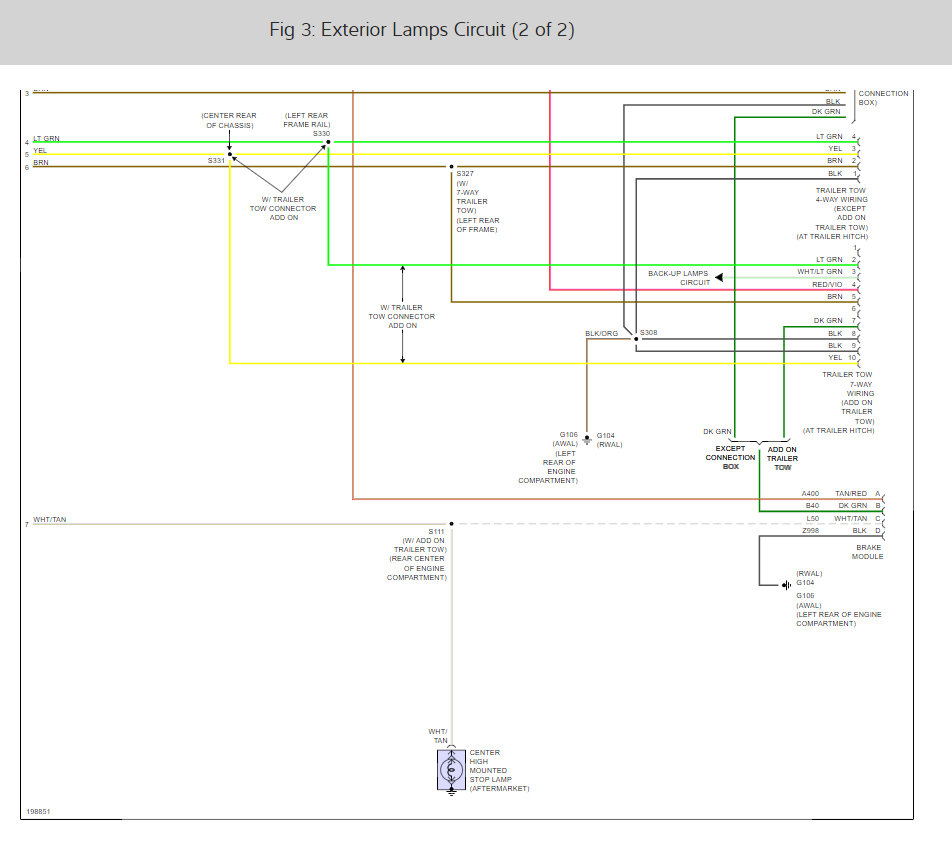Click the 'L50' circuit number
Screen dimensions: 952x851
point(812,518)
